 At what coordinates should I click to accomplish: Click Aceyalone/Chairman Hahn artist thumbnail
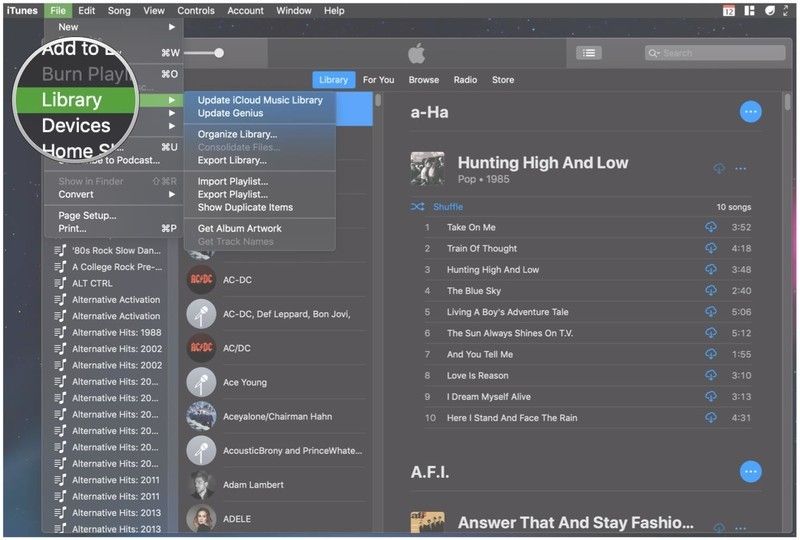coord(201,416)
